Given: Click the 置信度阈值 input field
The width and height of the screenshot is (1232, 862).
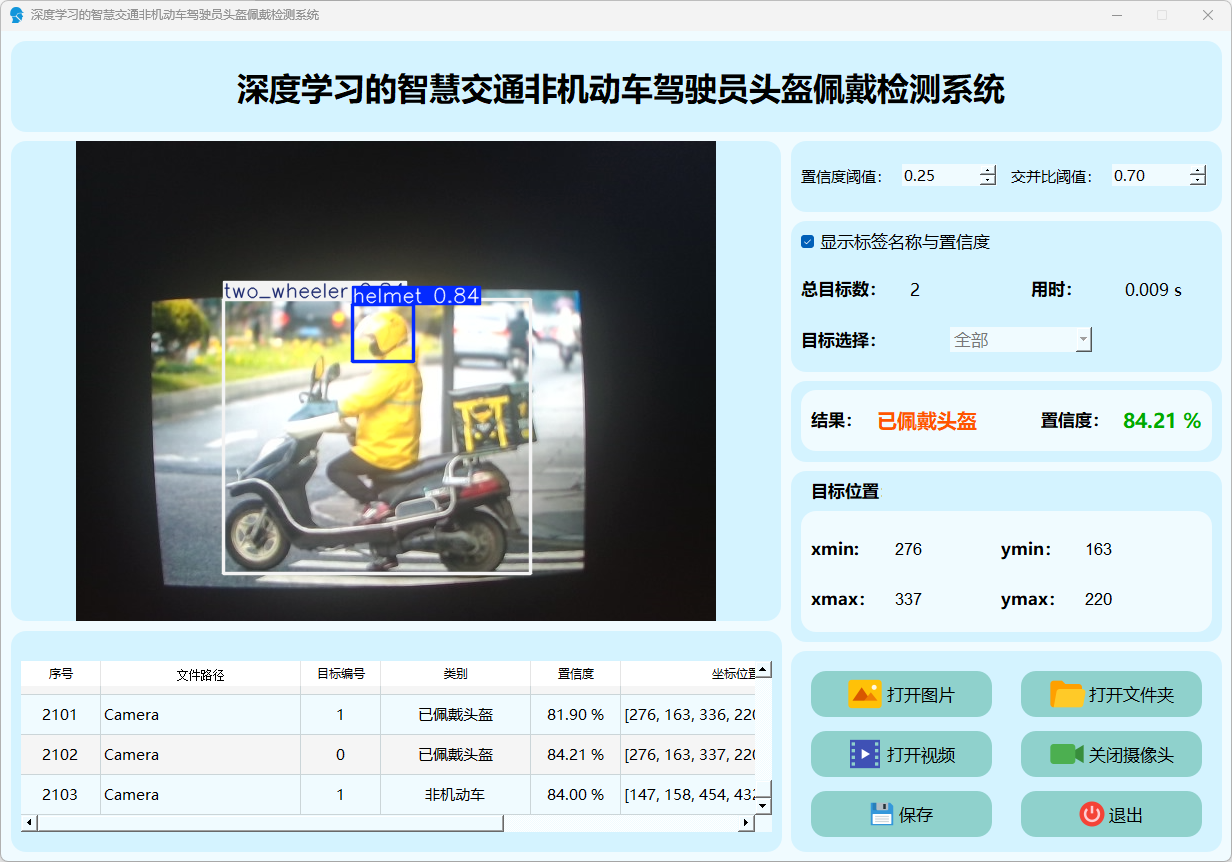Looking at the screenshot, I should [938, 176].
